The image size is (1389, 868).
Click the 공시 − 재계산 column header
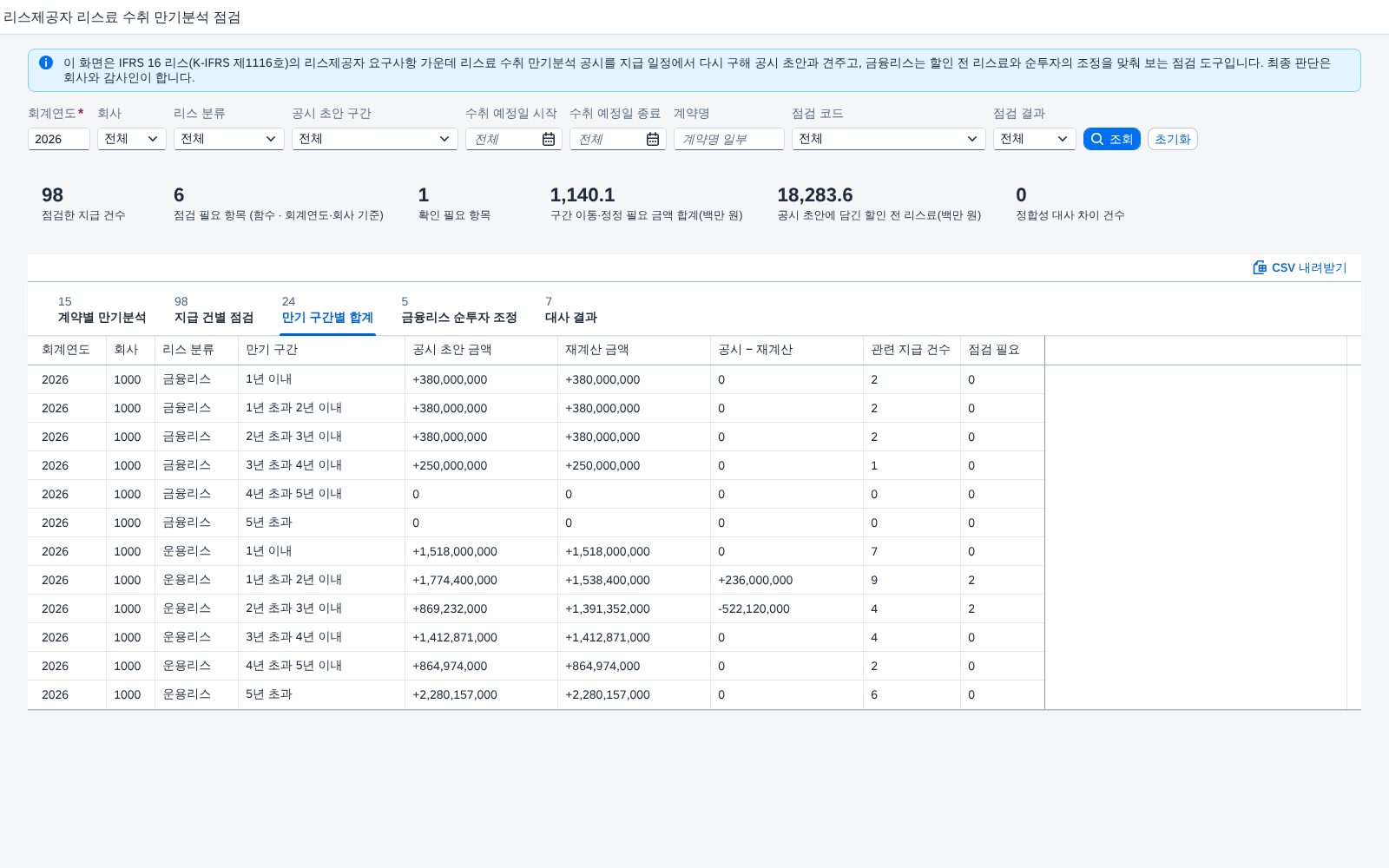coord(787,350)
